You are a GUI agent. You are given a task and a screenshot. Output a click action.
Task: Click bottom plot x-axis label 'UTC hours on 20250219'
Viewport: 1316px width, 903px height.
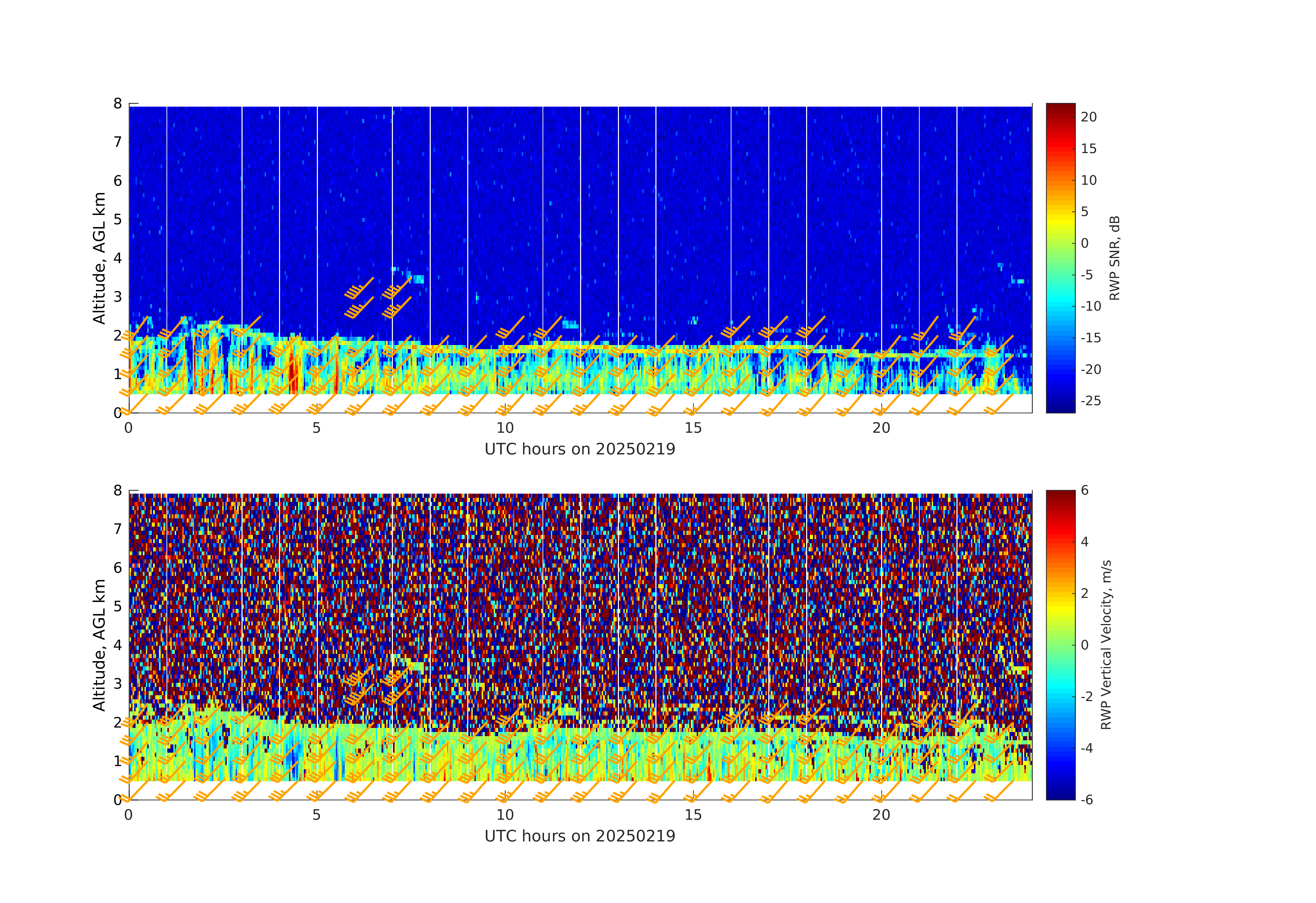pos(580,836)
